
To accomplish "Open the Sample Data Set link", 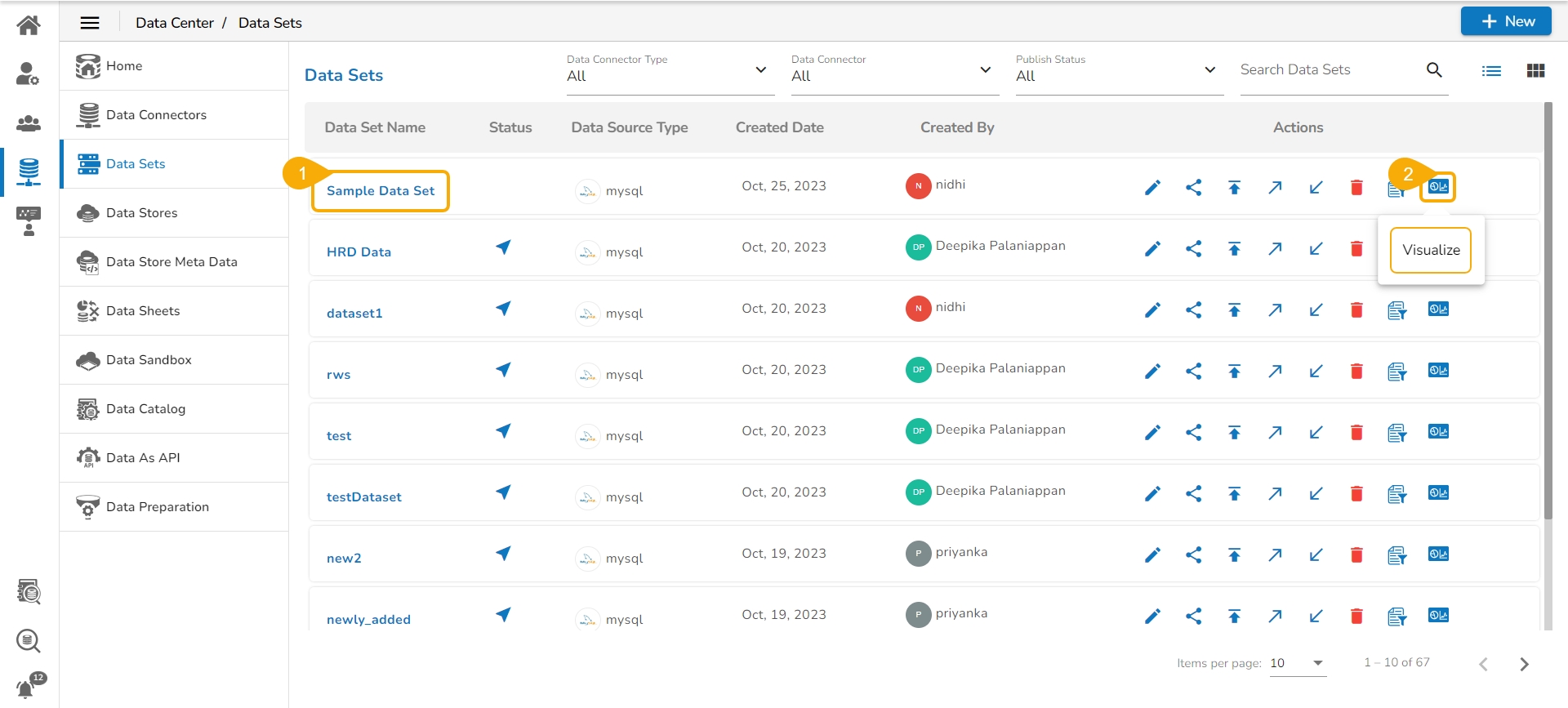I will [x=381, y=191].
